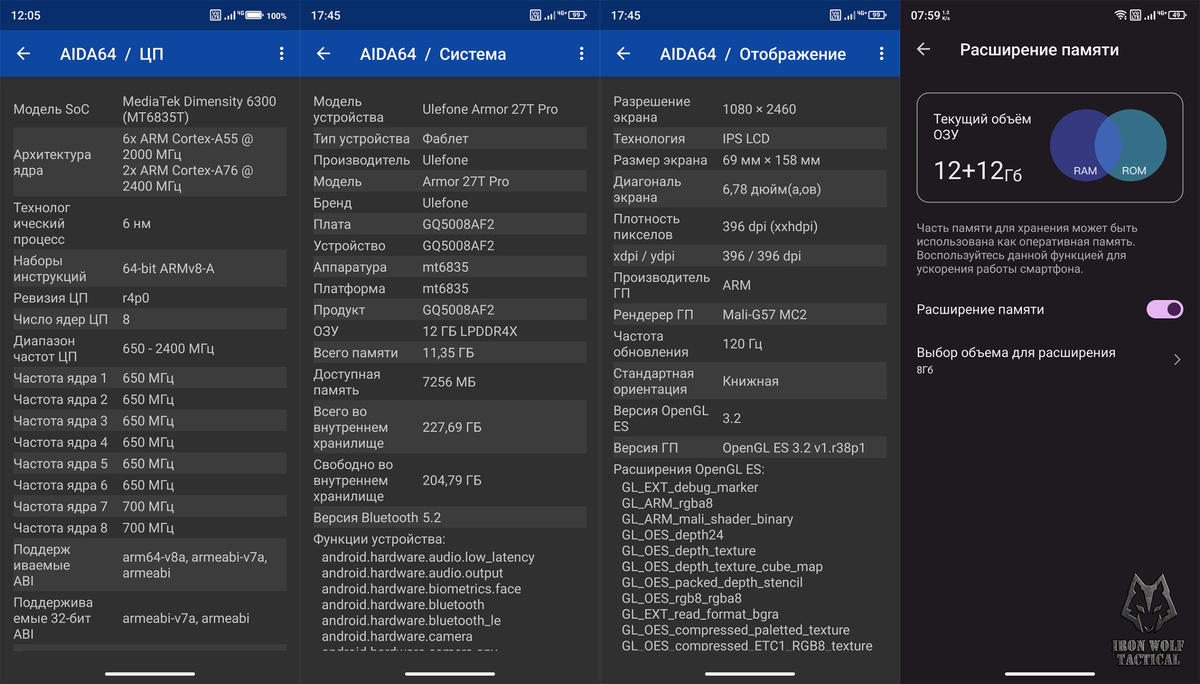Select the 7256 МБ available memory value
The width and height of the screenshot is (1200, 684).
click(x=449, y=382)
